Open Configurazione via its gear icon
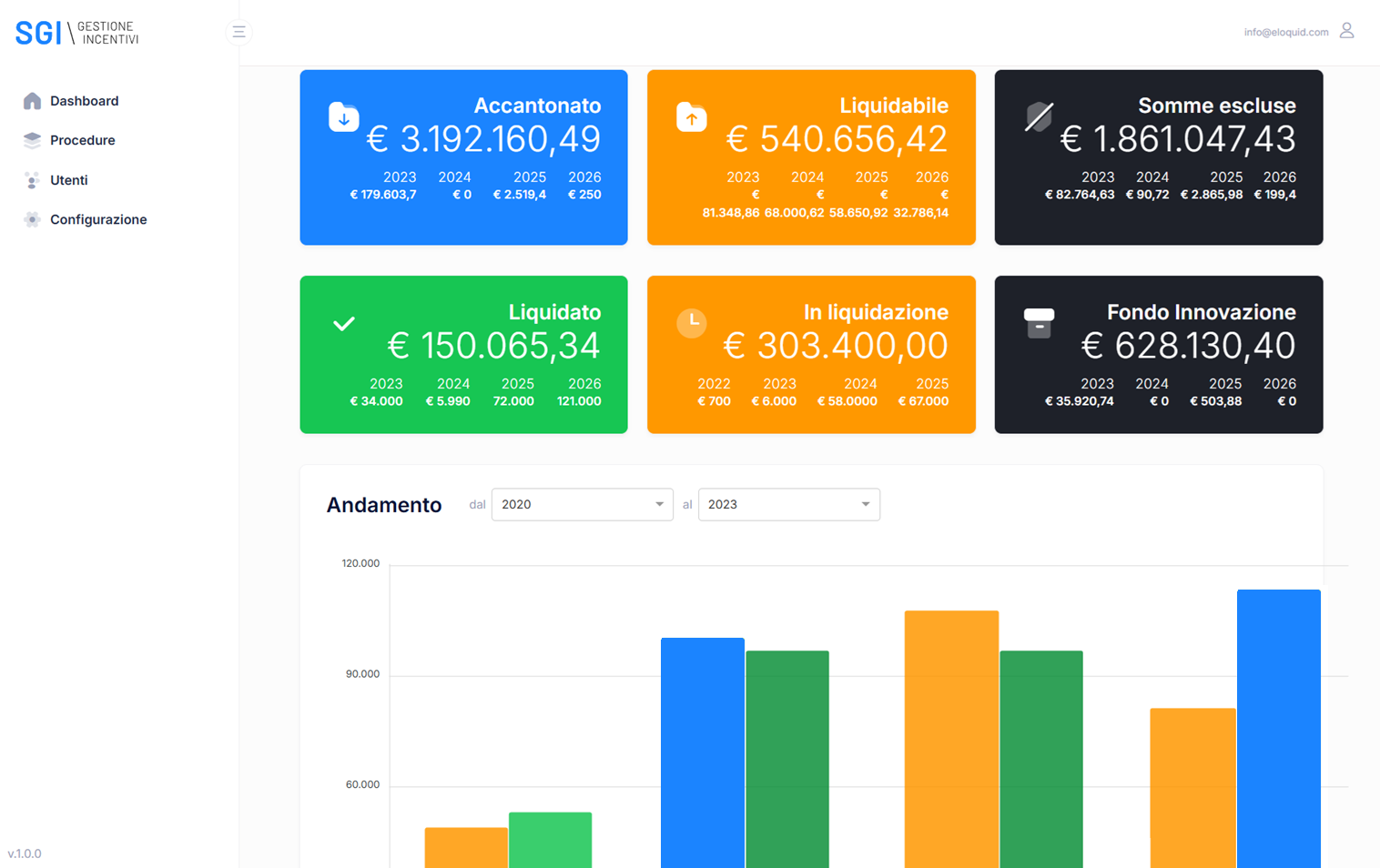This screenshot has height=868, width=1380. (x=31, y=219)
